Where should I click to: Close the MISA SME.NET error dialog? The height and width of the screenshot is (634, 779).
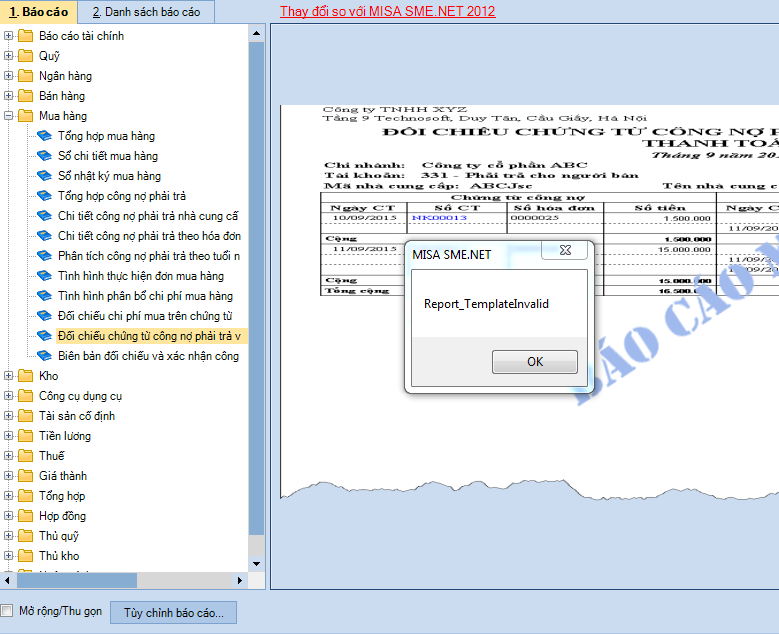click(566, 250)
